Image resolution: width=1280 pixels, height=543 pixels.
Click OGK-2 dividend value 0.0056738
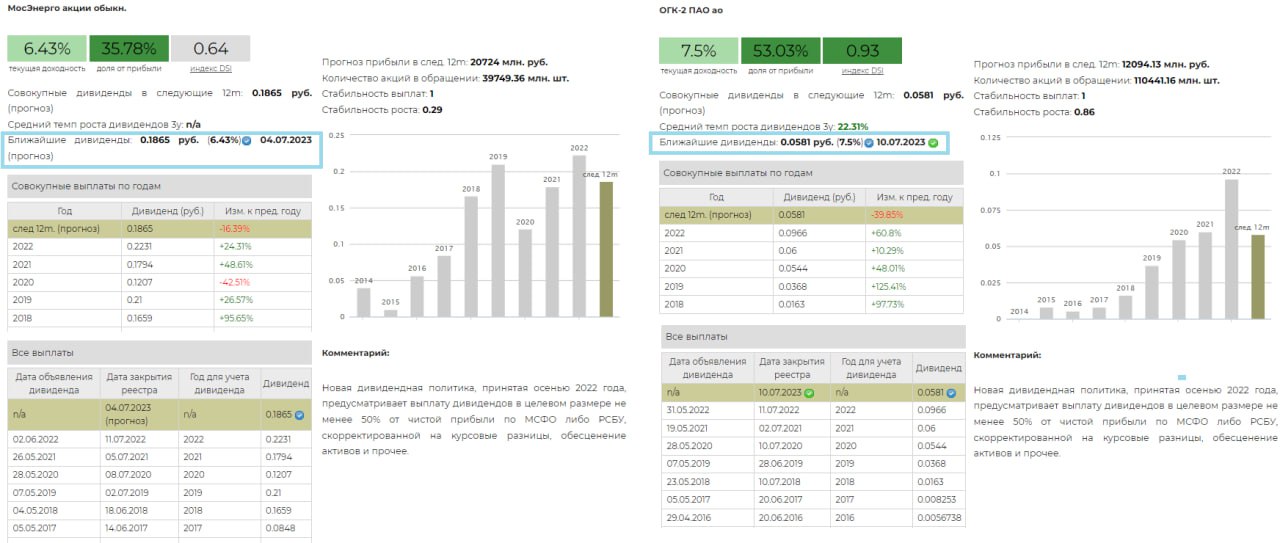pos(940,518)
